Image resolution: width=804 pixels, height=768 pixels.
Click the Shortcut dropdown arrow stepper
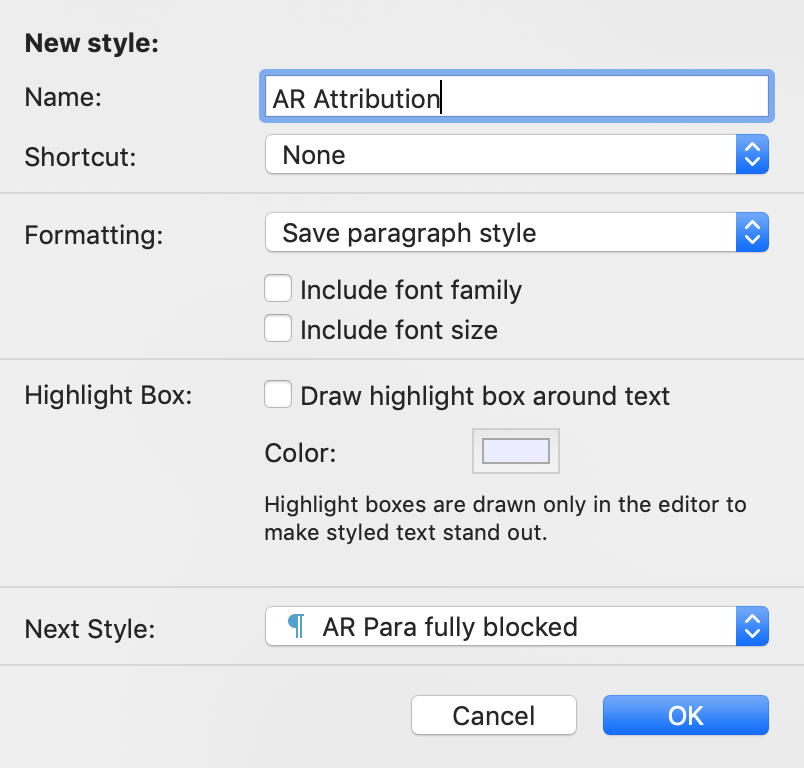click(x=752, y=154)
